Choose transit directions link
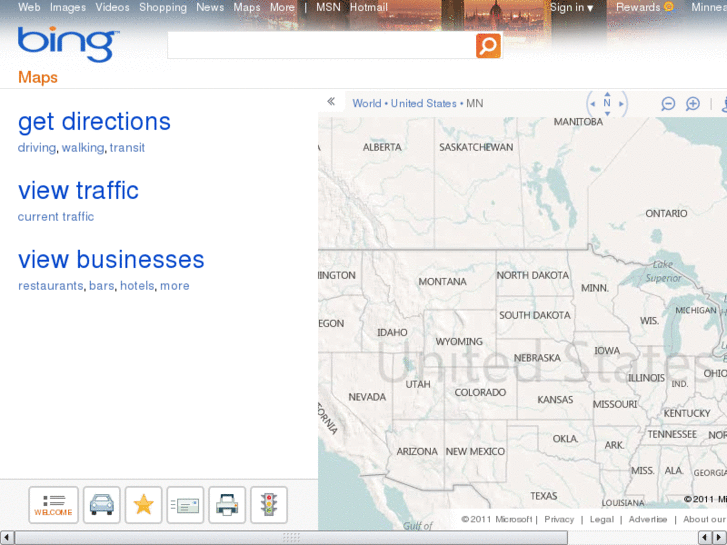 128,147
